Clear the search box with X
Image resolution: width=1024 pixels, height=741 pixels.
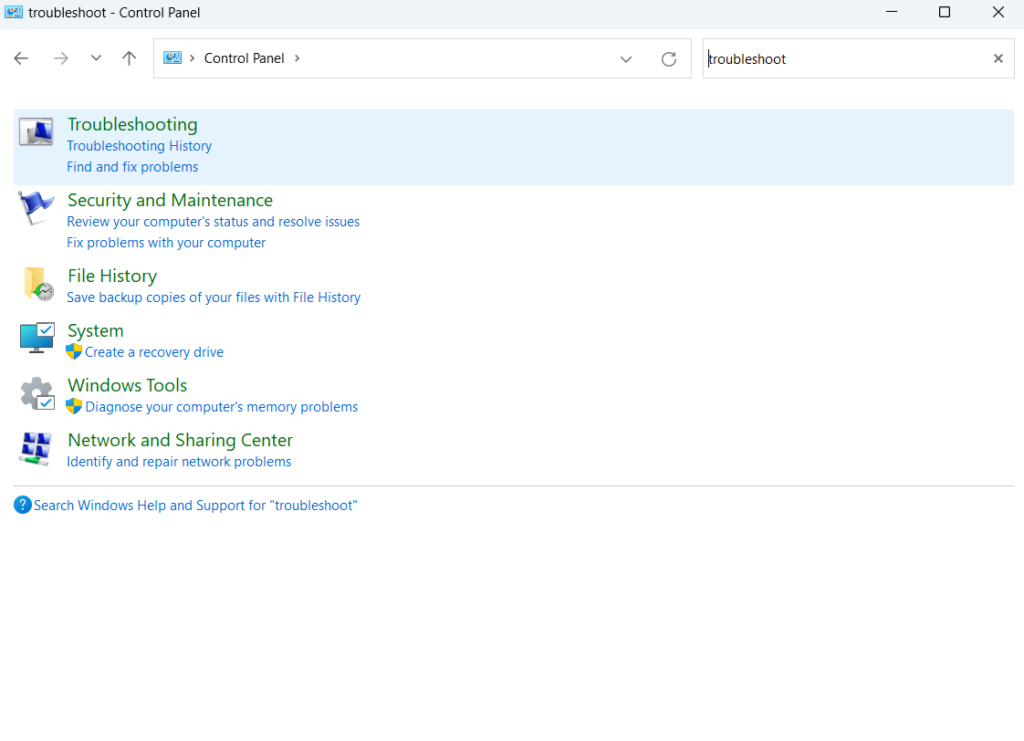997,59
